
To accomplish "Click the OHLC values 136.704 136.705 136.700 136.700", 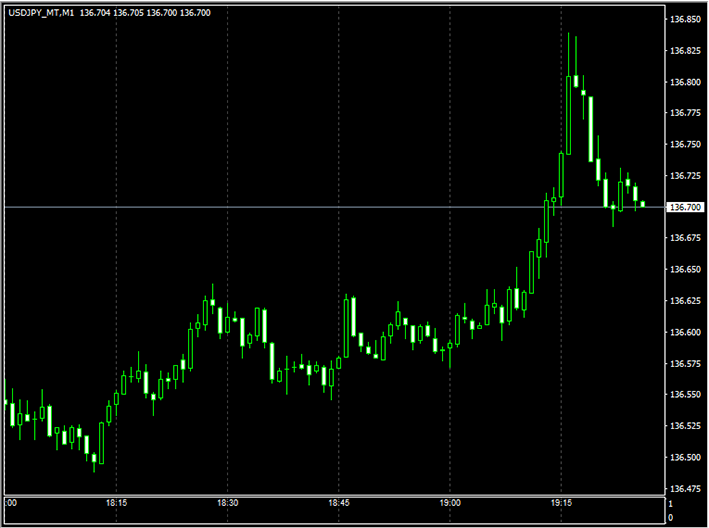I will click(145, 13).
